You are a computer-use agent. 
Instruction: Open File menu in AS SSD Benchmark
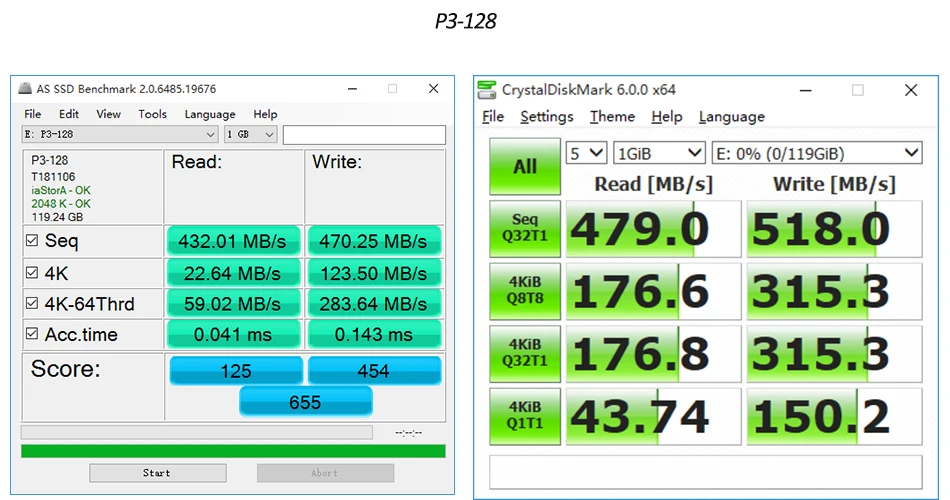33,114
